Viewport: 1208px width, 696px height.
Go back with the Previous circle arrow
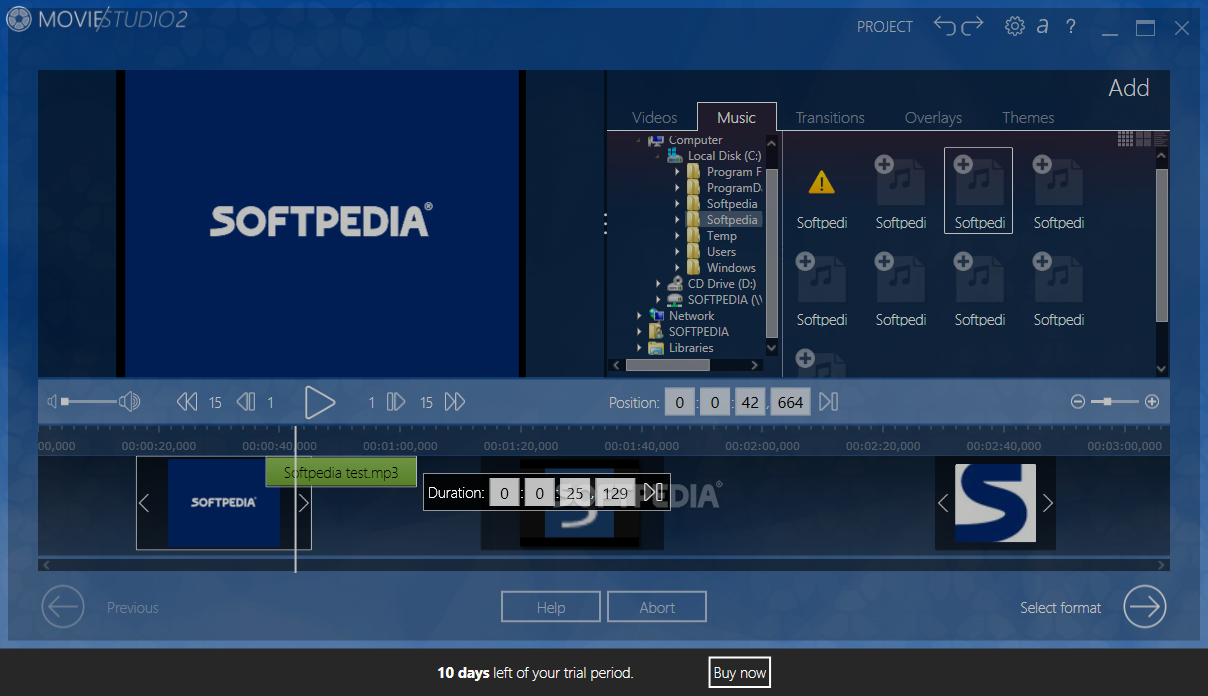click(x=63, y=607)
